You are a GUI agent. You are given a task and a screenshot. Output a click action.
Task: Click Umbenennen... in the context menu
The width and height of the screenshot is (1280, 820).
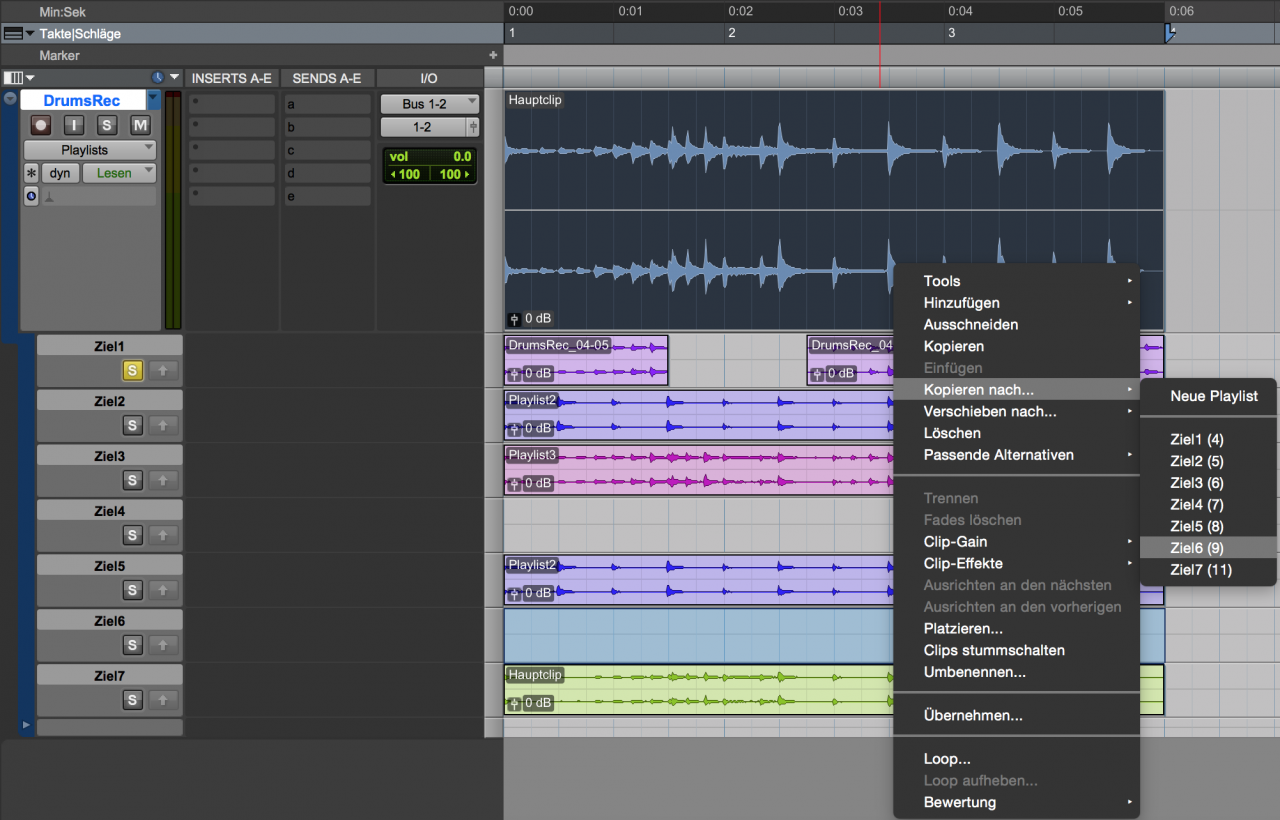coord(974,672)
